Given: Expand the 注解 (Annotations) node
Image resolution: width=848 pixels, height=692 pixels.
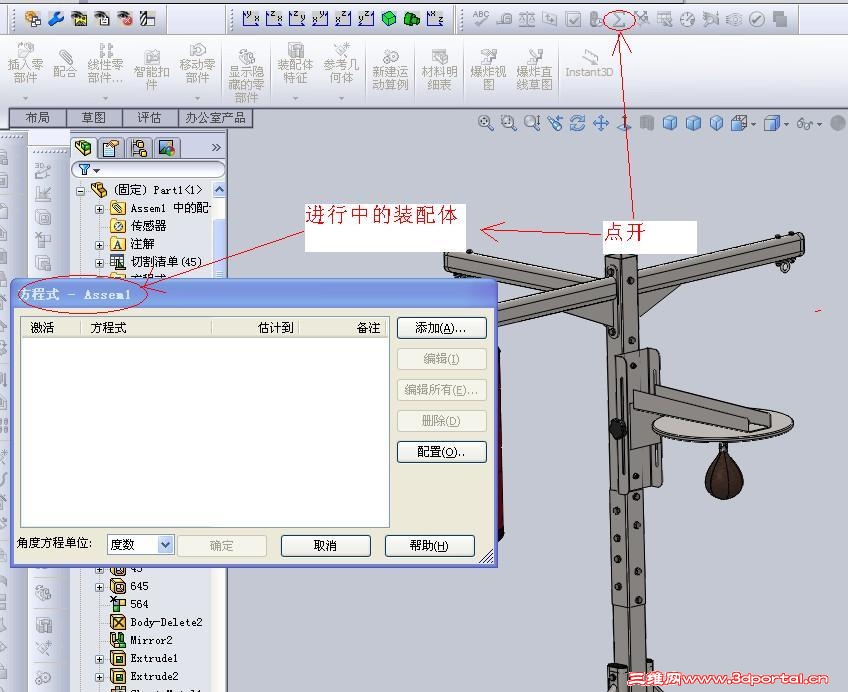Looking at the screenshot, I should (100, 245).
